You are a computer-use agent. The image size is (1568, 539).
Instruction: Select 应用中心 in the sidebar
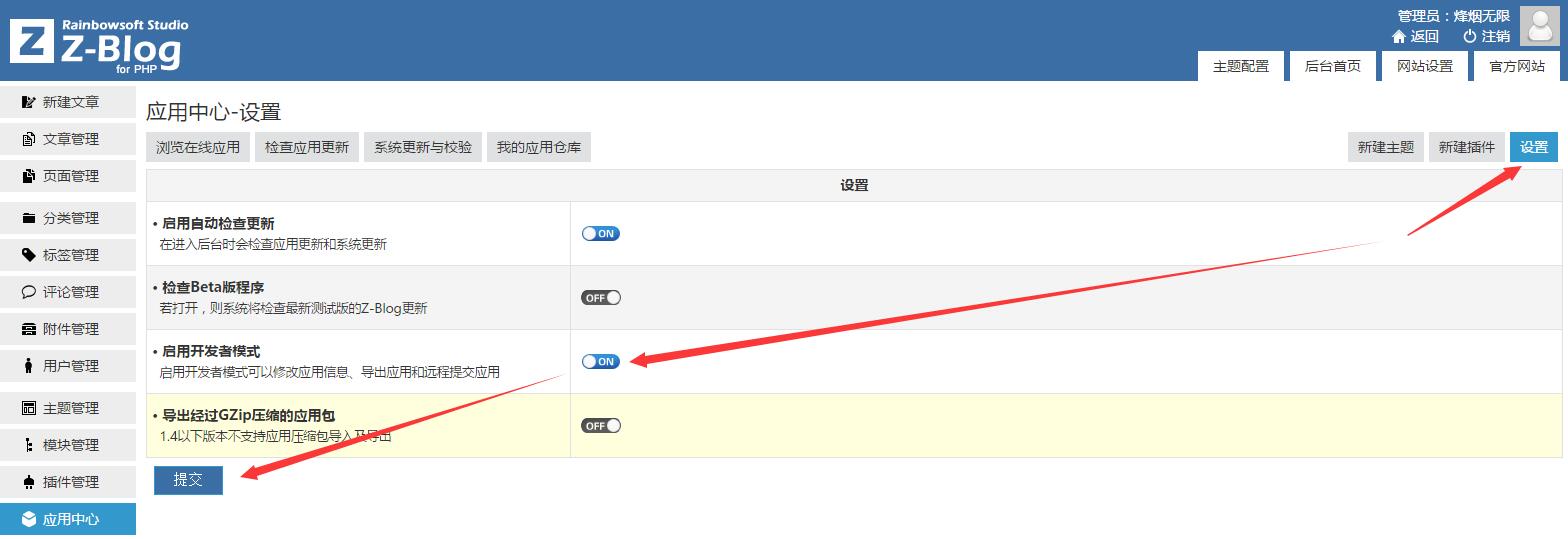click(x=68, y=519)
